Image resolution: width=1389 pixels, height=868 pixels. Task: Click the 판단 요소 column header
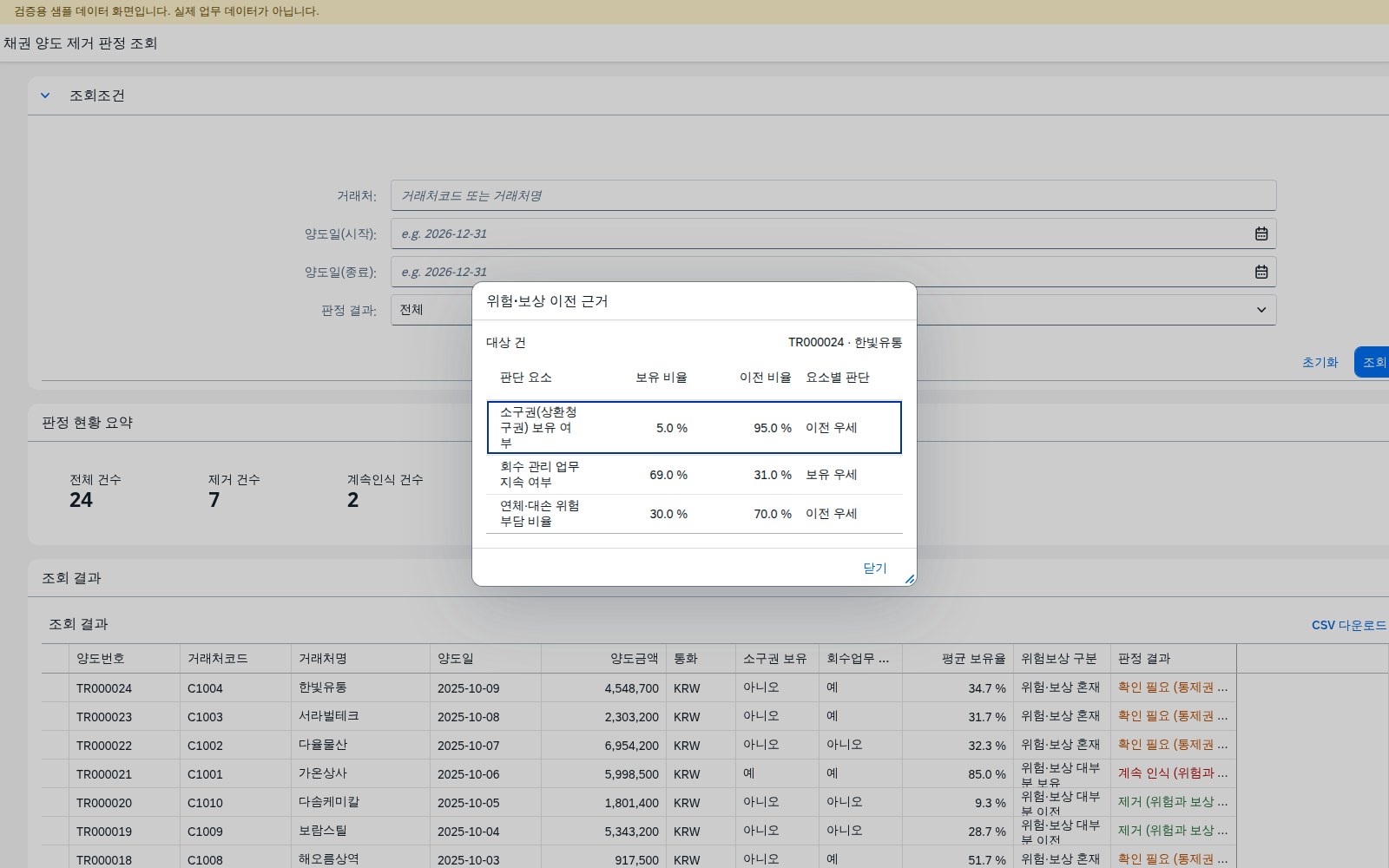coord(525,378)
